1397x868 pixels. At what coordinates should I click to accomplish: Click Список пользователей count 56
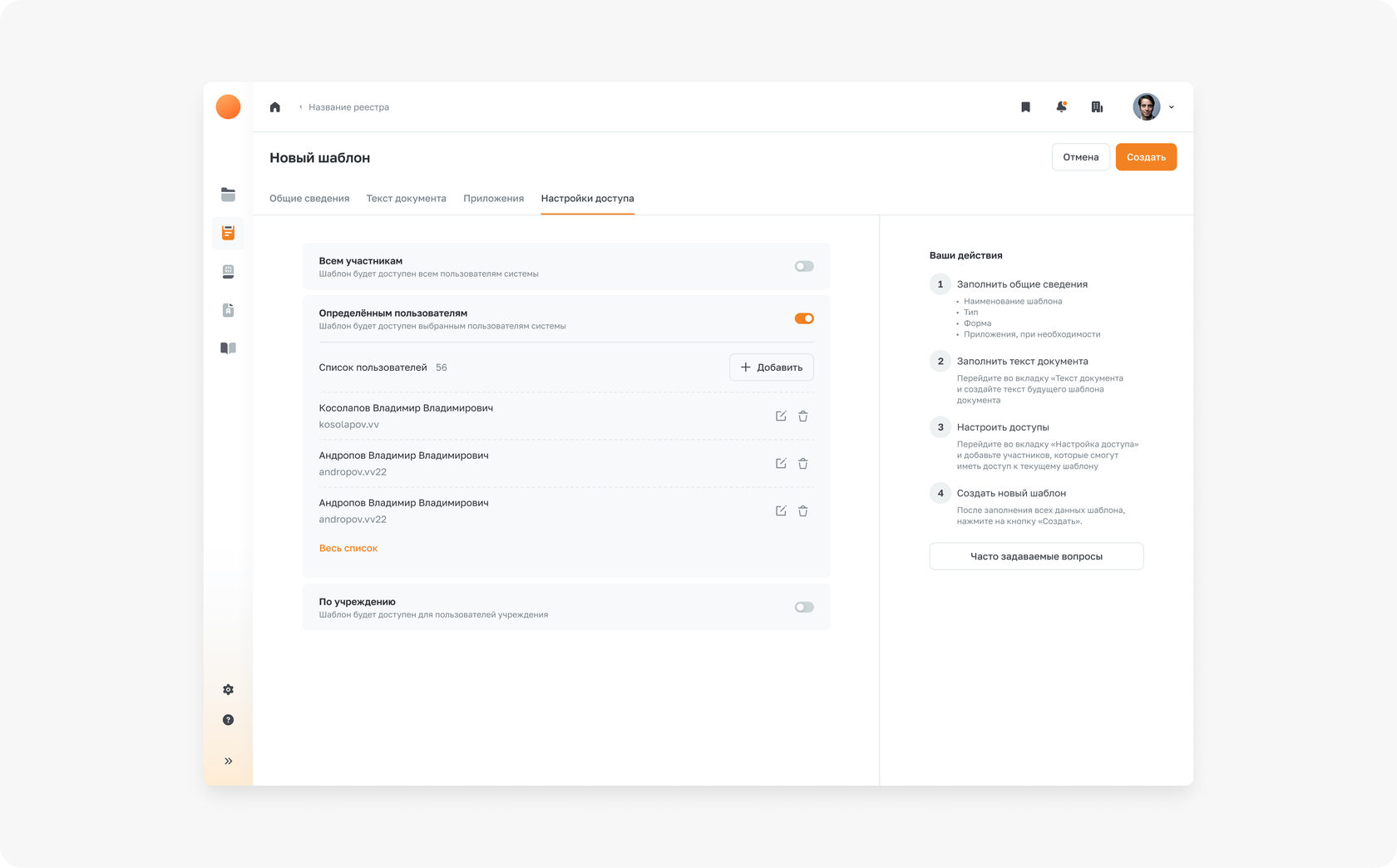pos(441,367)
